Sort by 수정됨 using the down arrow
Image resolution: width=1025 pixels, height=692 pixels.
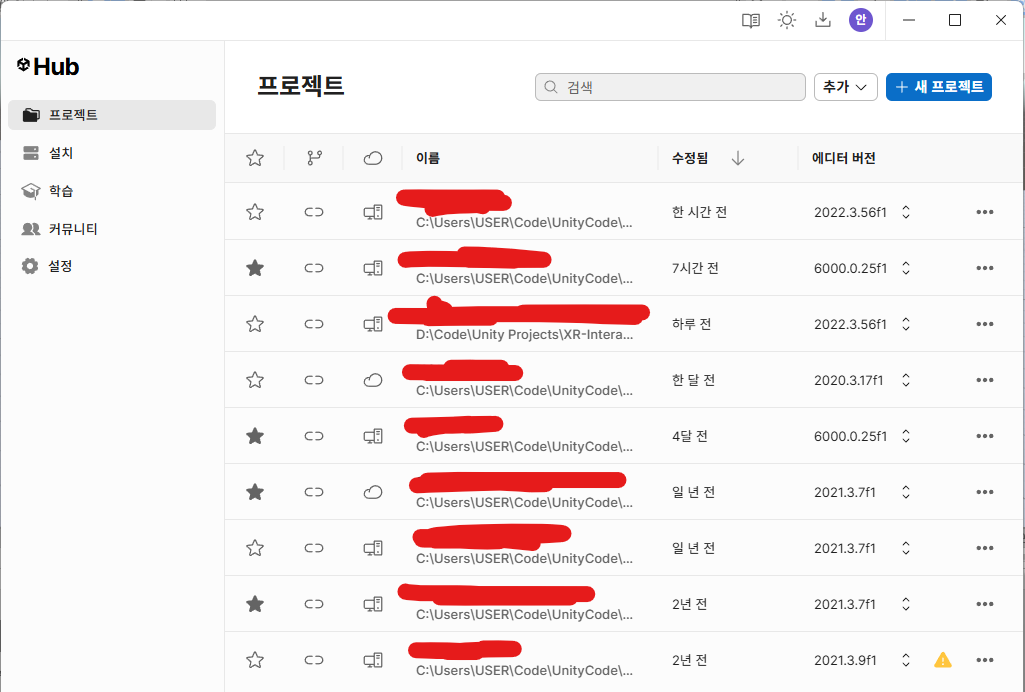(x=738, y=158)
